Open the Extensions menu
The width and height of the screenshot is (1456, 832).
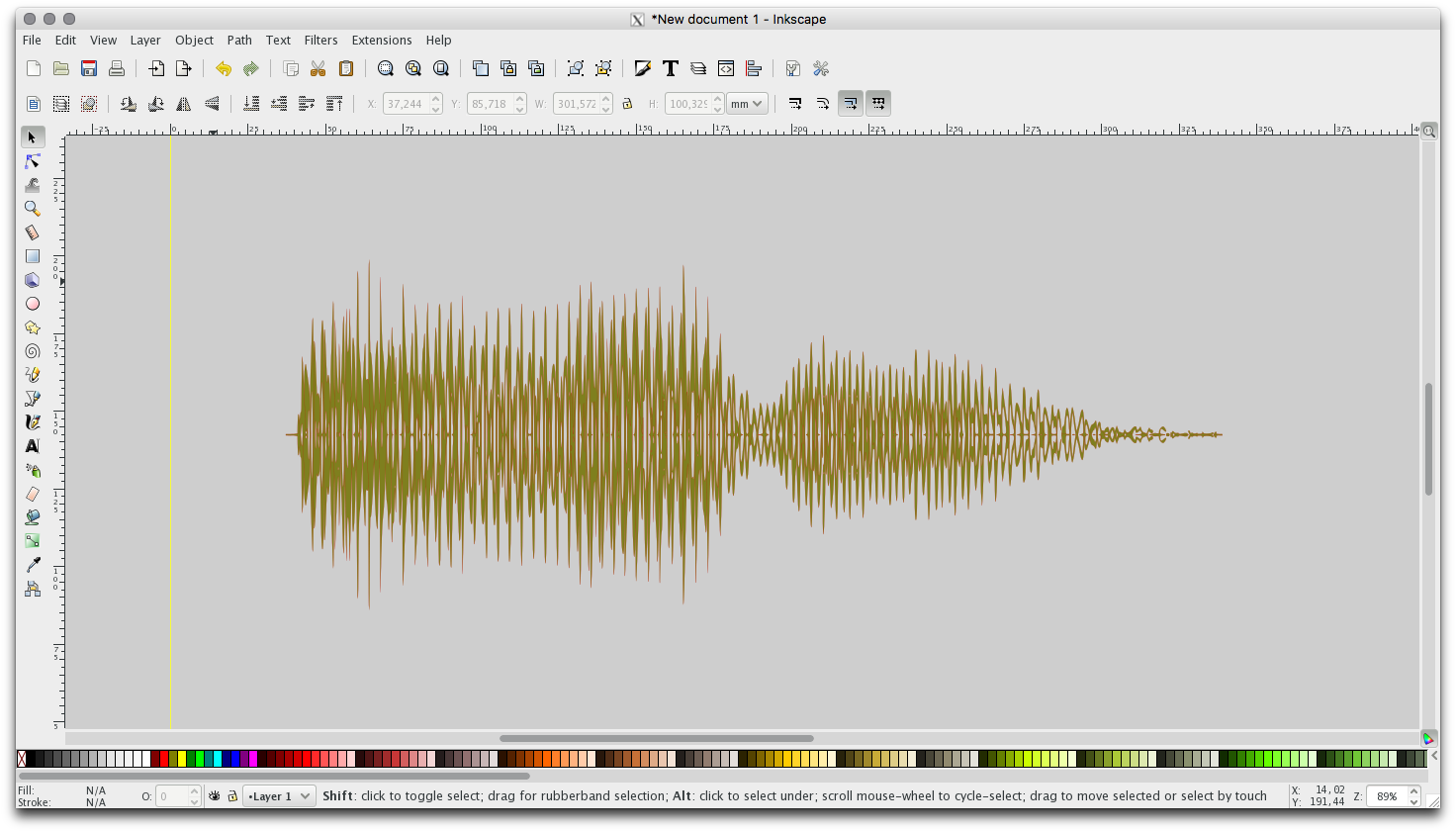(x=382, y=41)
